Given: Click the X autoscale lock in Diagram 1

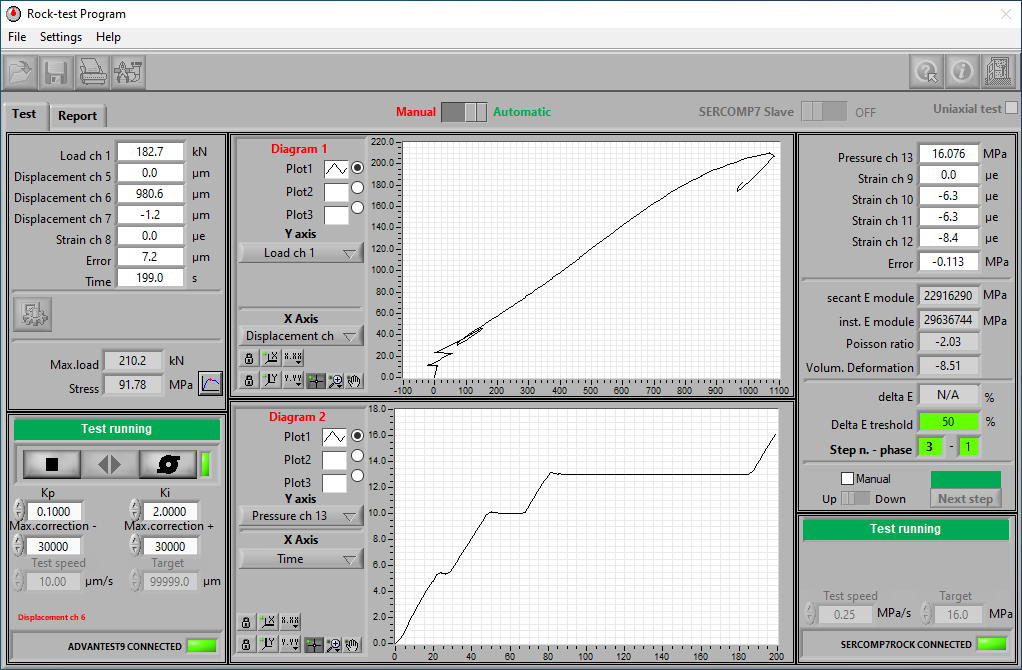Looking at the screenshot, I should tap(248, 357).
